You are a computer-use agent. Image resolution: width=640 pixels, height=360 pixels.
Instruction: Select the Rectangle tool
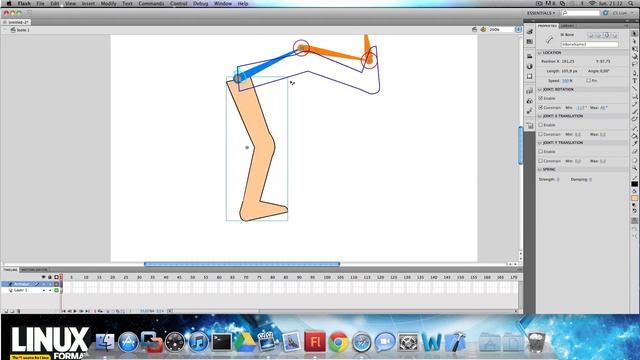coord(634,96)
